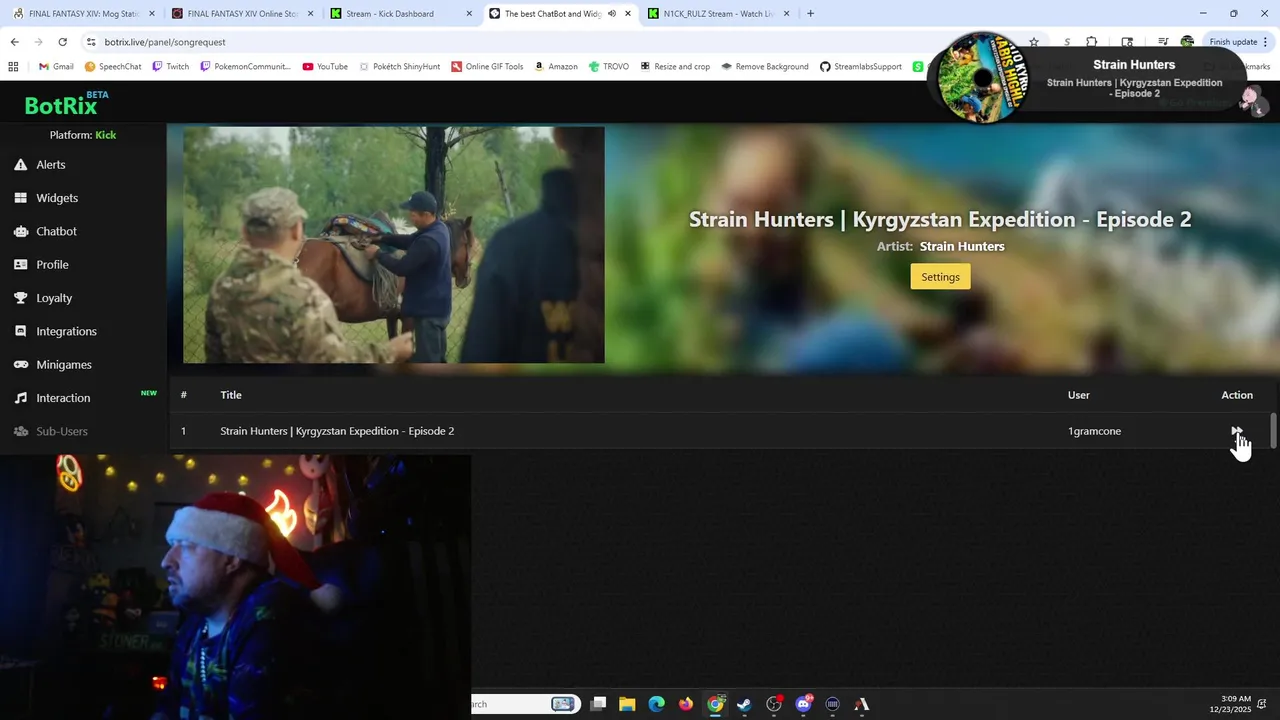Click the Title column header
This screenshot has height=720, width=1280.
[x=231, y=395]
